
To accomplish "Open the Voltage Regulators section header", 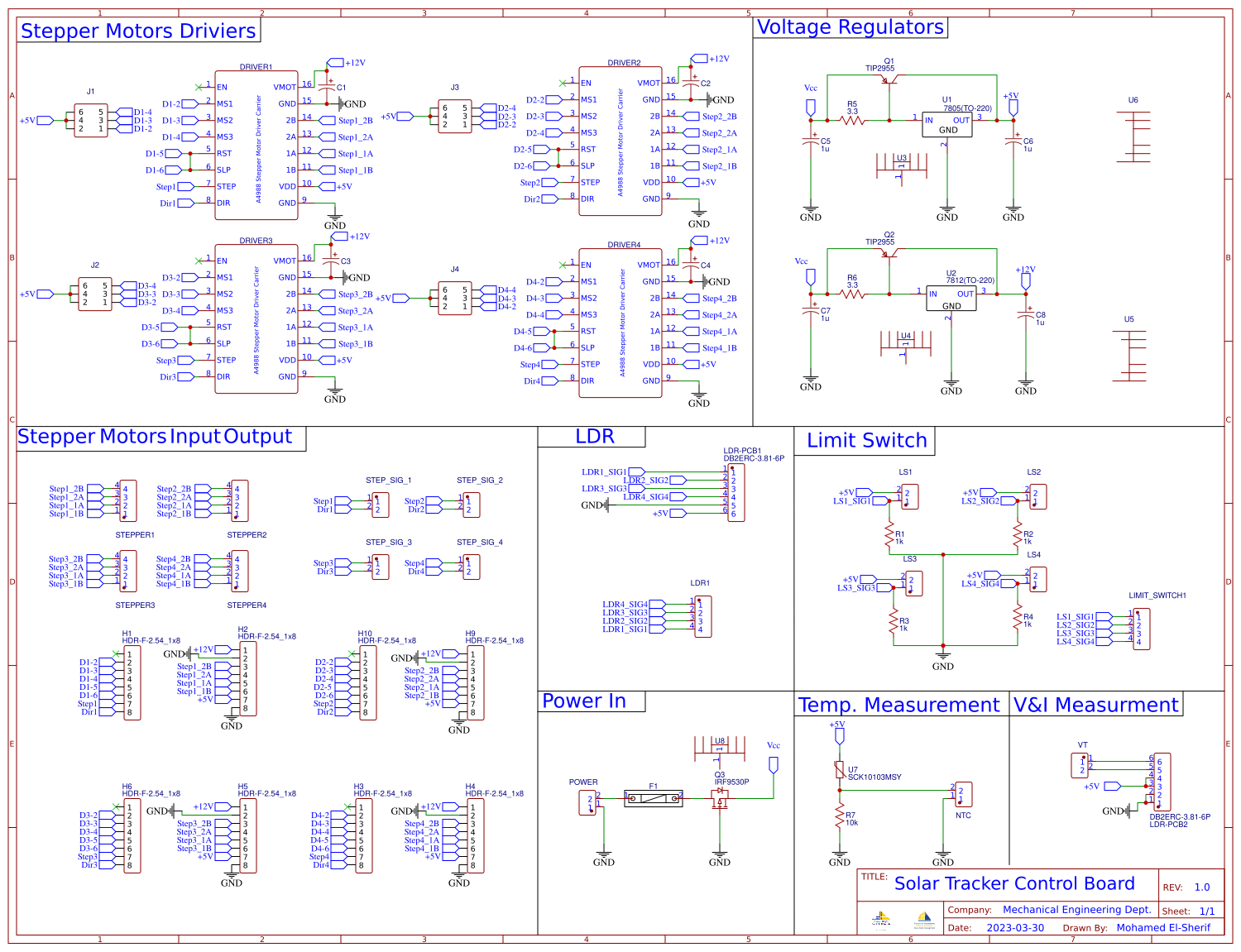I will click(x=849, y=27).
